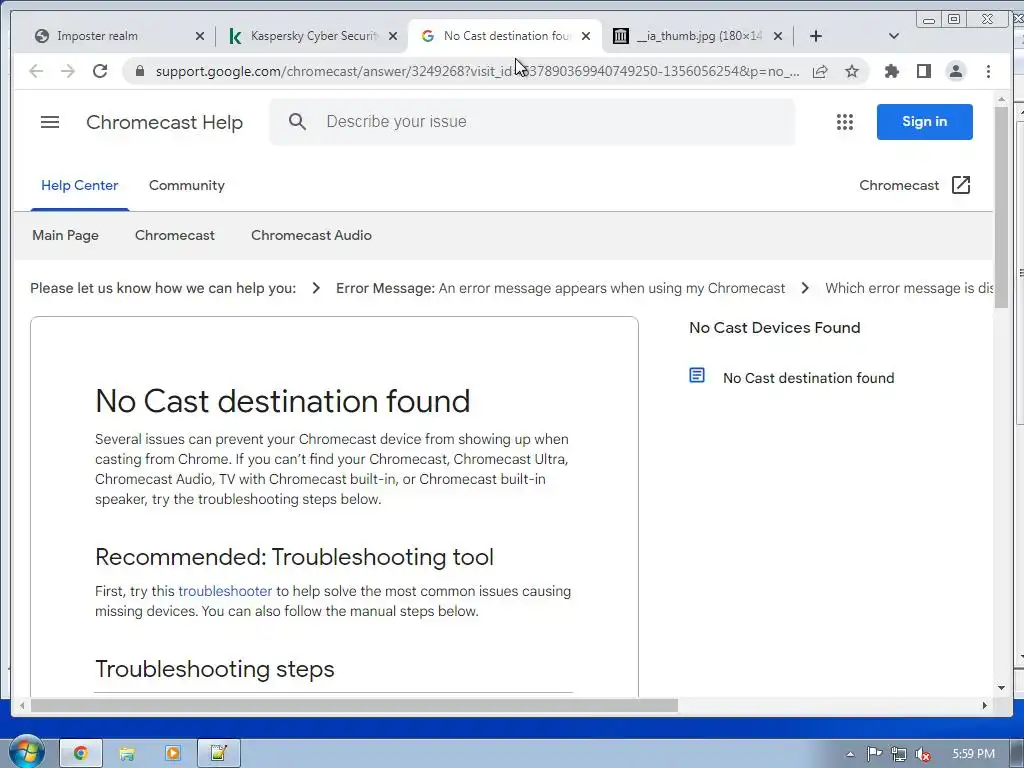Close the _ia_thumb.jpg tab
Image resolution: width=1024 pixels, height=768 pixels.
[x=778, y=36]
